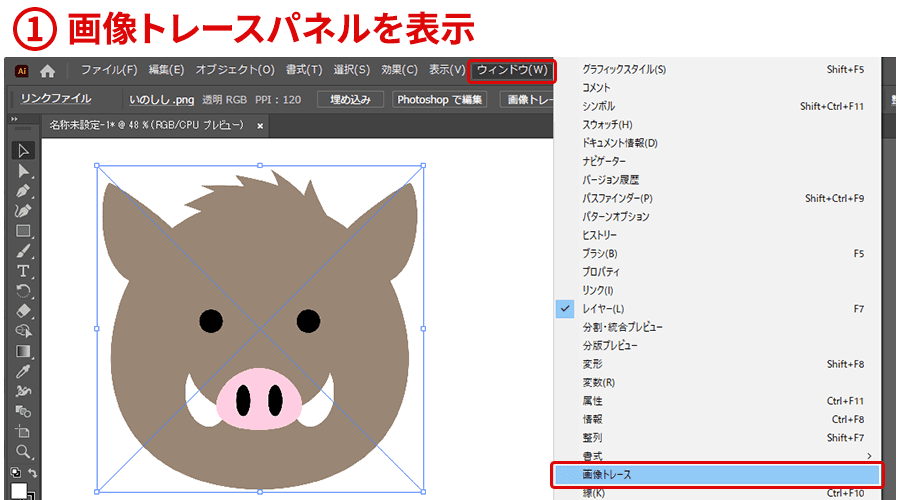Open the オブジェクト(O) menu
The width and height of the screenshot is (900, 500).
[235, 70]
